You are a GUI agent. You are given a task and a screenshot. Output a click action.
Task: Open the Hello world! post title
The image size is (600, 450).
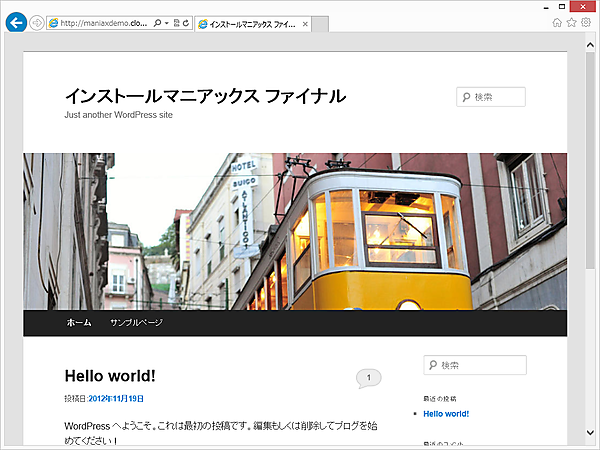click(x=110, y=376)
